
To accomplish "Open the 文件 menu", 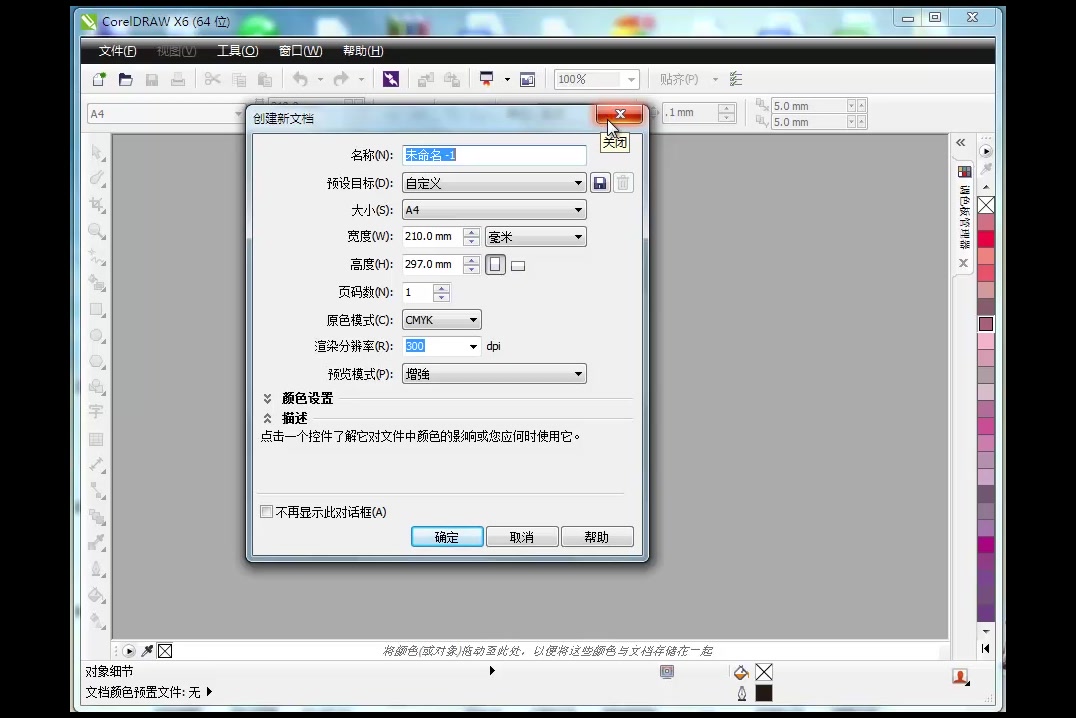I will pos(116,50).
